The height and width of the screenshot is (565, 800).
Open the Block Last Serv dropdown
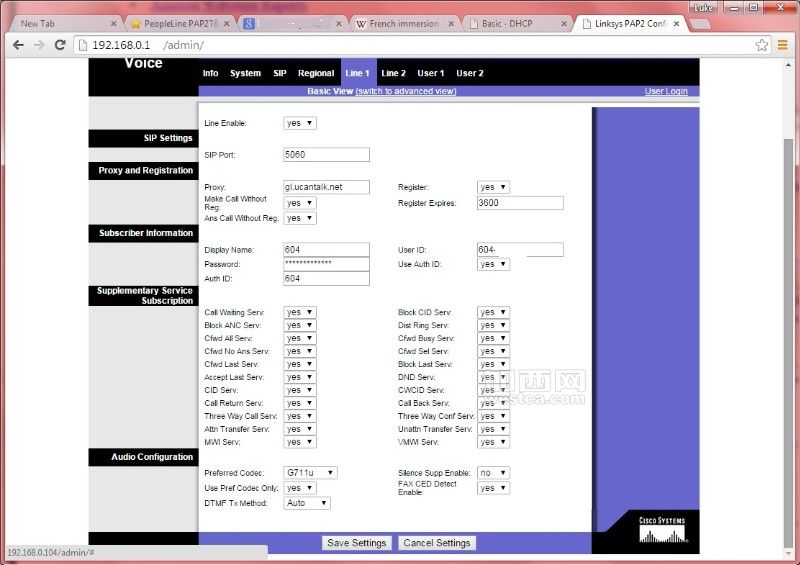493,364
